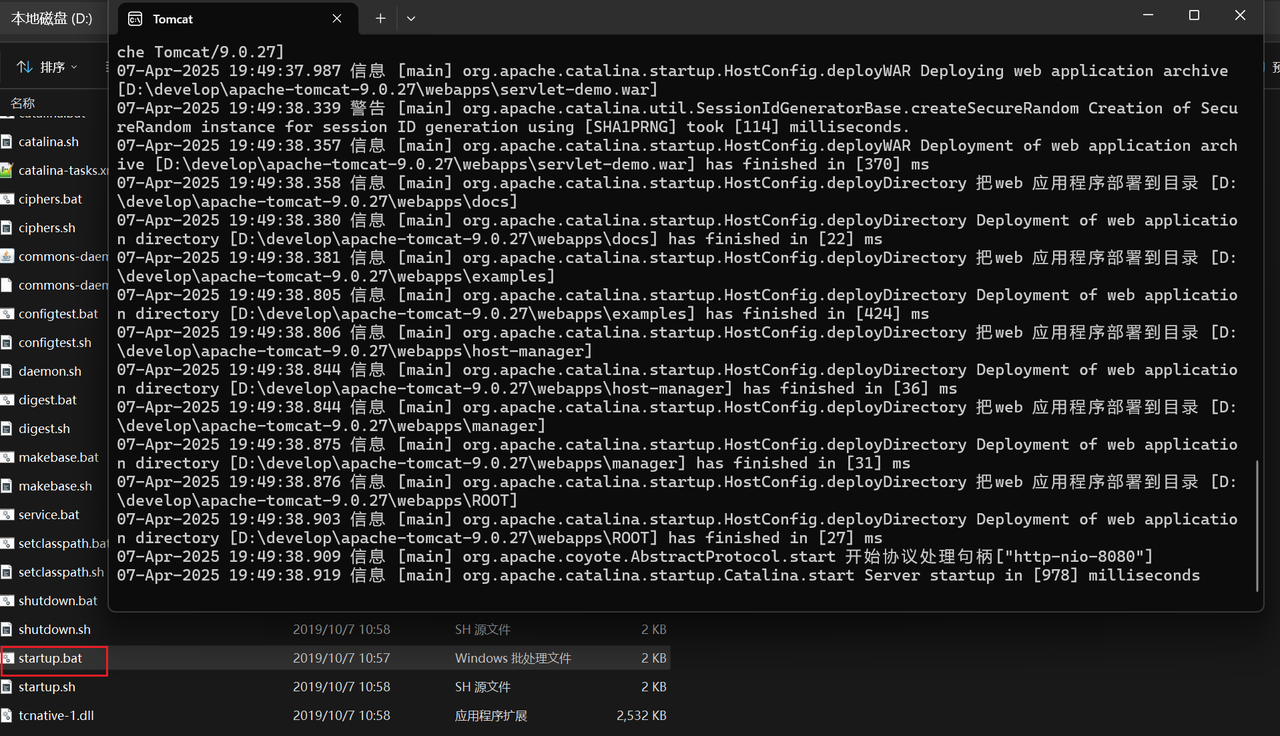Select the service.bat file name

click(49, 515)
